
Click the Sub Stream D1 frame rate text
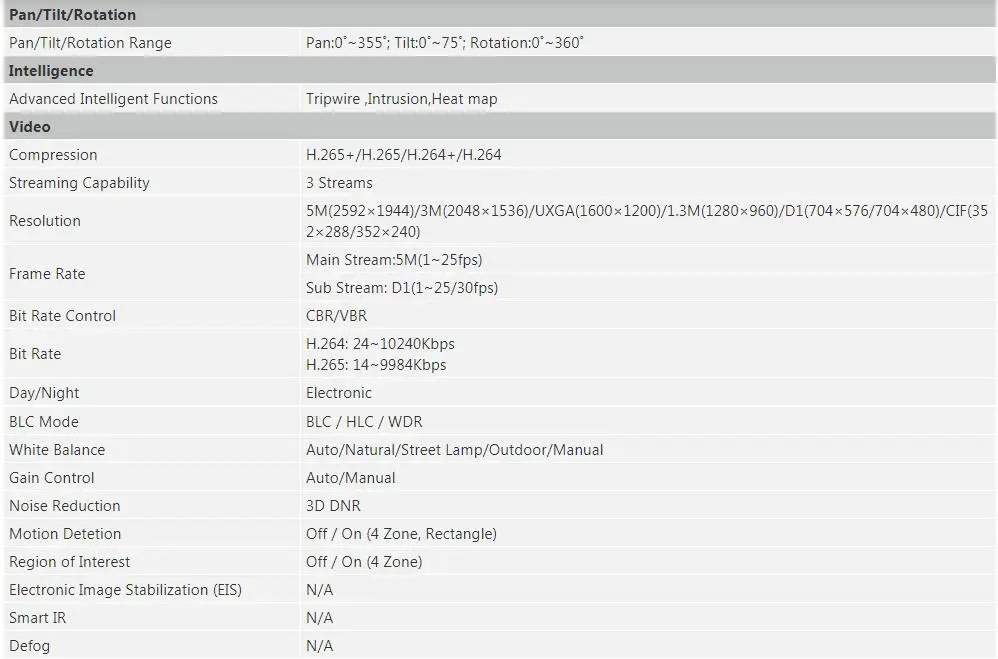tap(402, 288)
